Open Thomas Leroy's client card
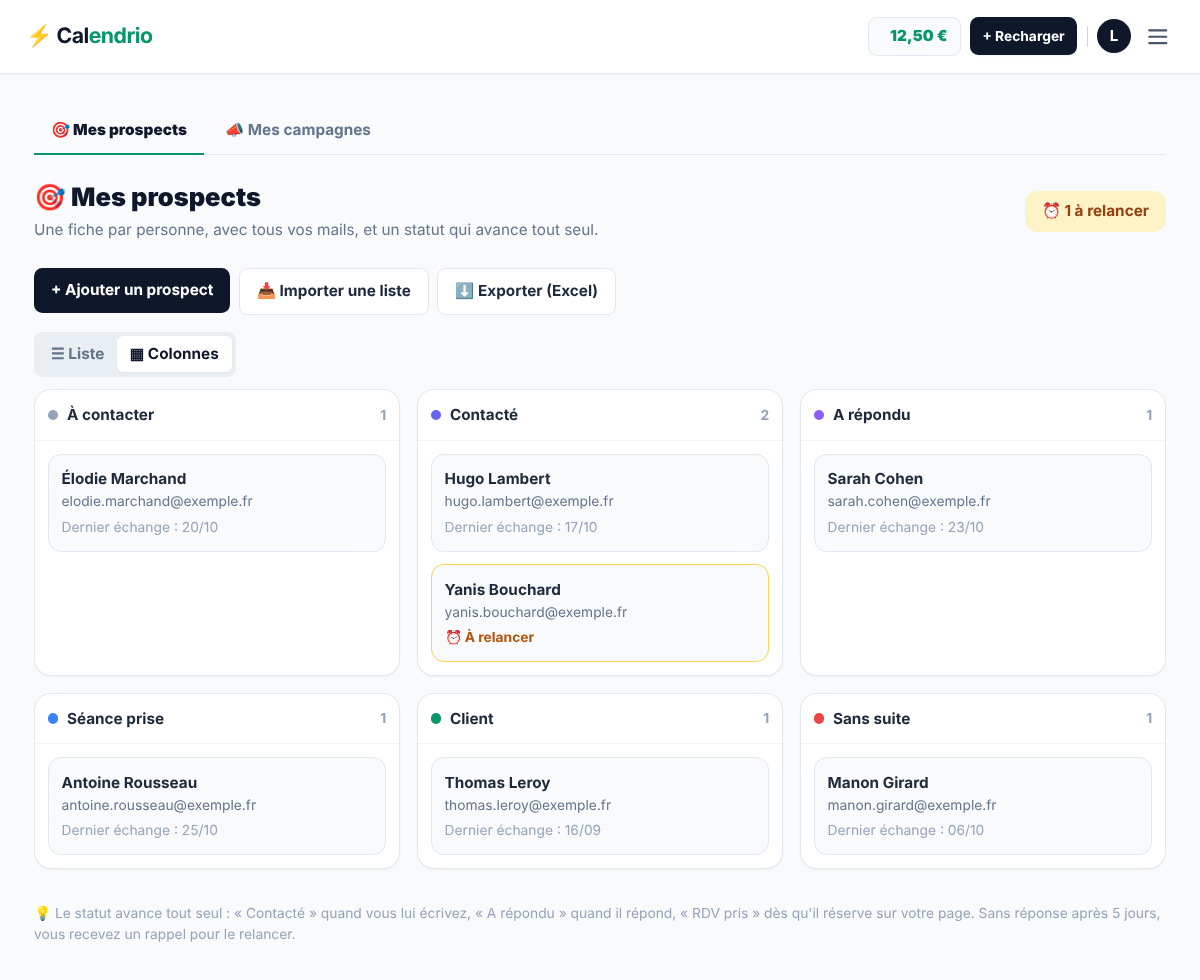The width and height of the screenshot is (1200, 980). coord(600,806)
